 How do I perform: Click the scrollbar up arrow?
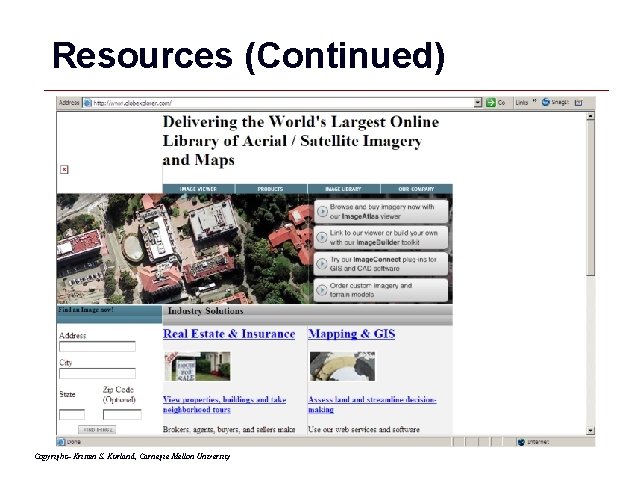coord(590,116)
